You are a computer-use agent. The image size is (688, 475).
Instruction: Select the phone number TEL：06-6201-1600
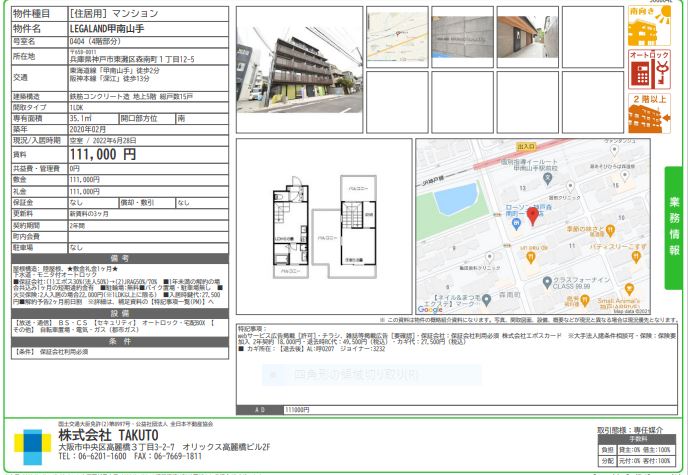click(x=92, y=457)
